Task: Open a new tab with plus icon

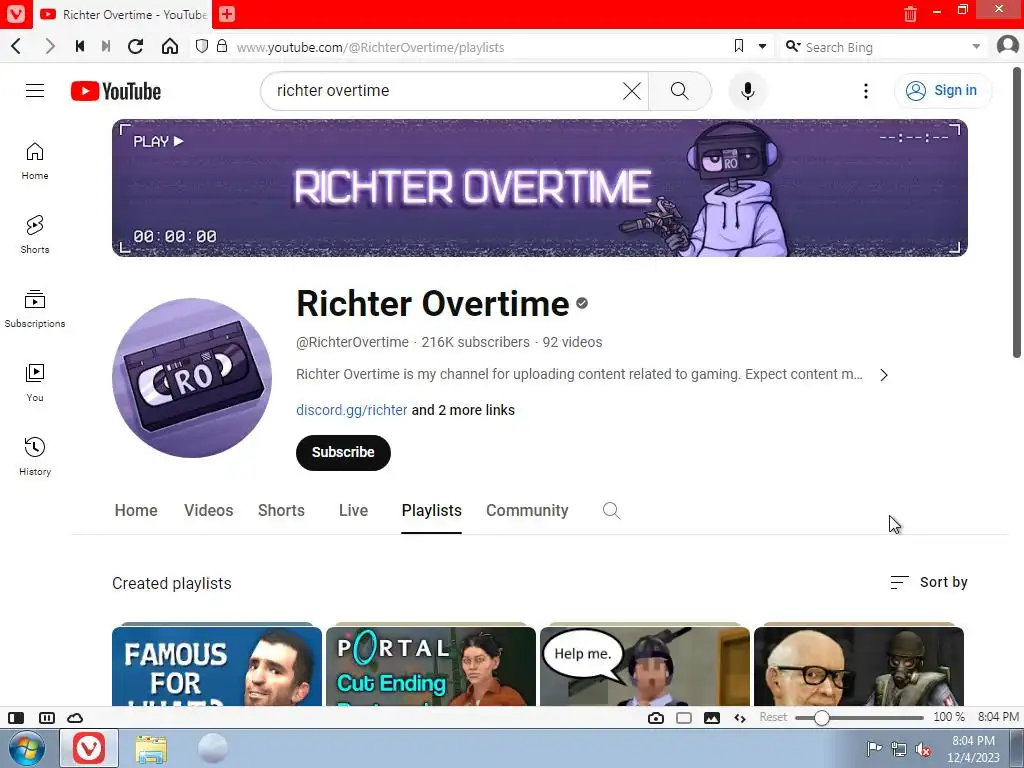Action: click(x=227, y=14)
